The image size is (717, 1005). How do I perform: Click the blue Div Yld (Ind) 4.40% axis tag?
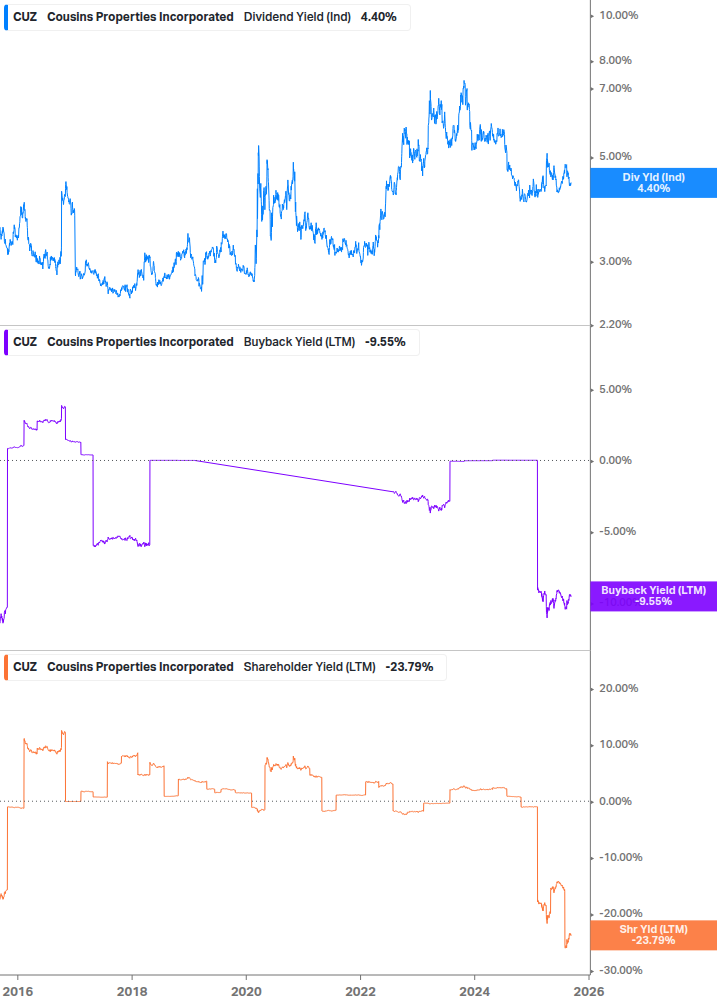click(x=654, y=183)
